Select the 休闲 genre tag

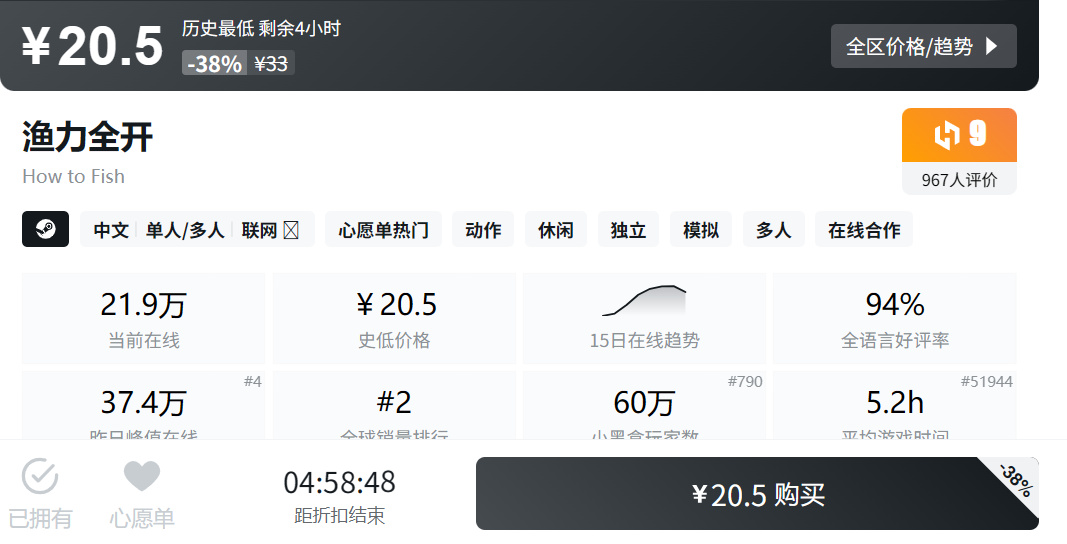[x=556, y=229]
